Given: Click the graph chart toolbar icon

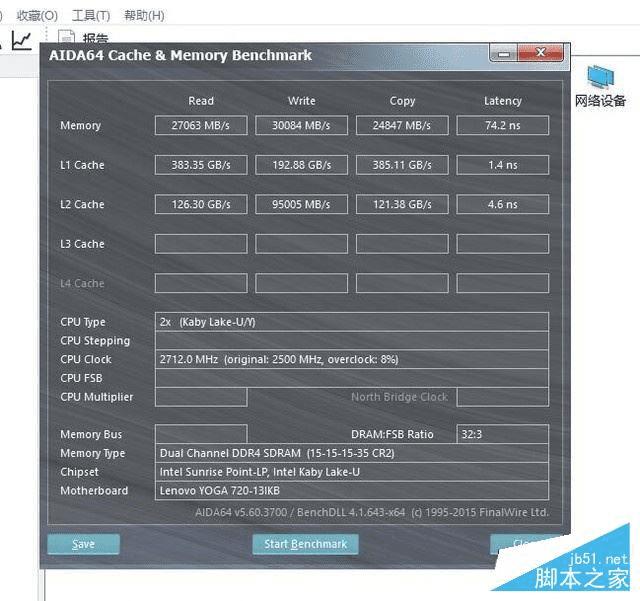Looking at the screenshot, I should tap(21, 40).
